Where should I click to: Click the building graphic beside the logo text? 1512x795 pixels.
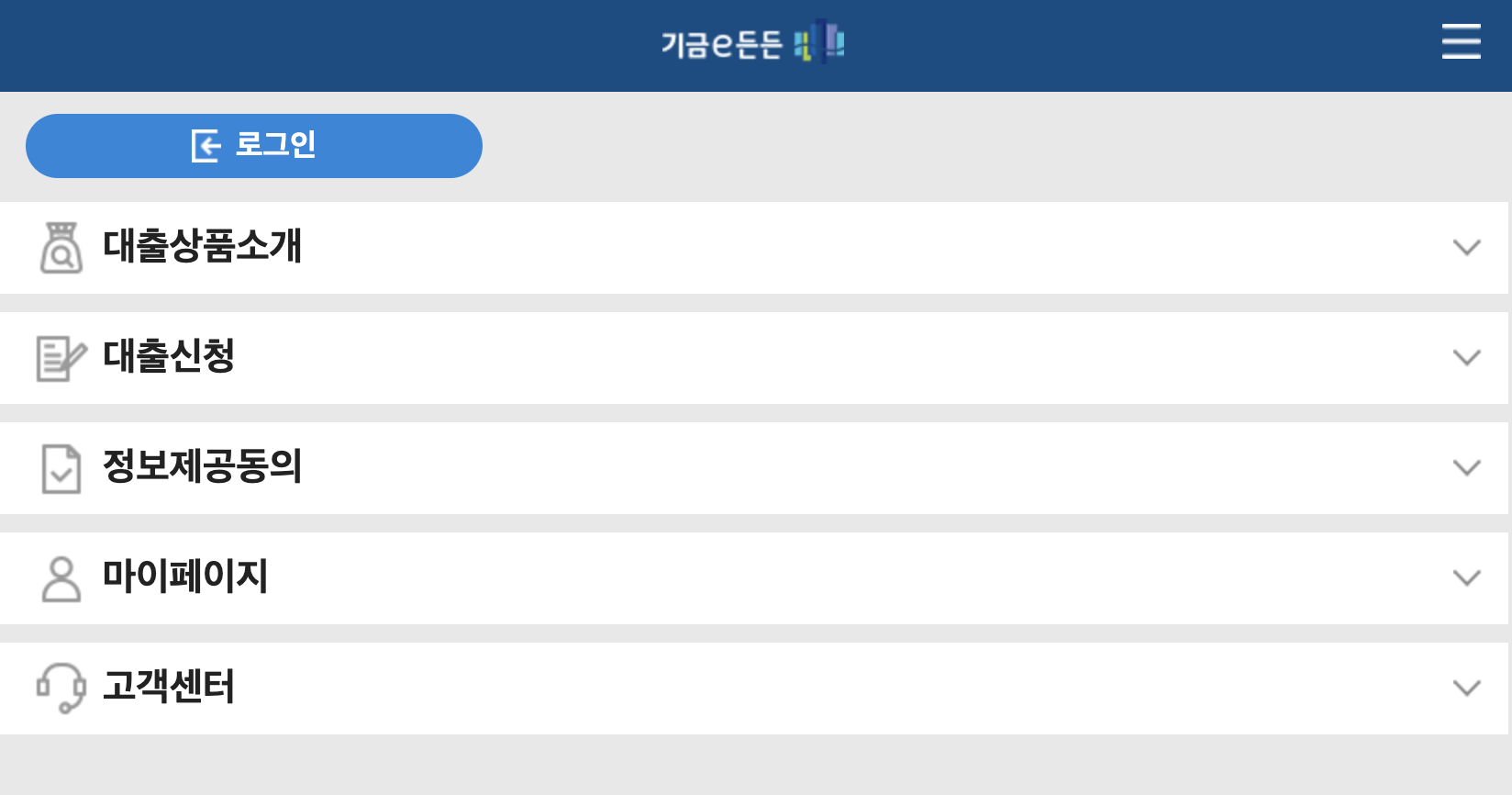[x=819, y=42]
